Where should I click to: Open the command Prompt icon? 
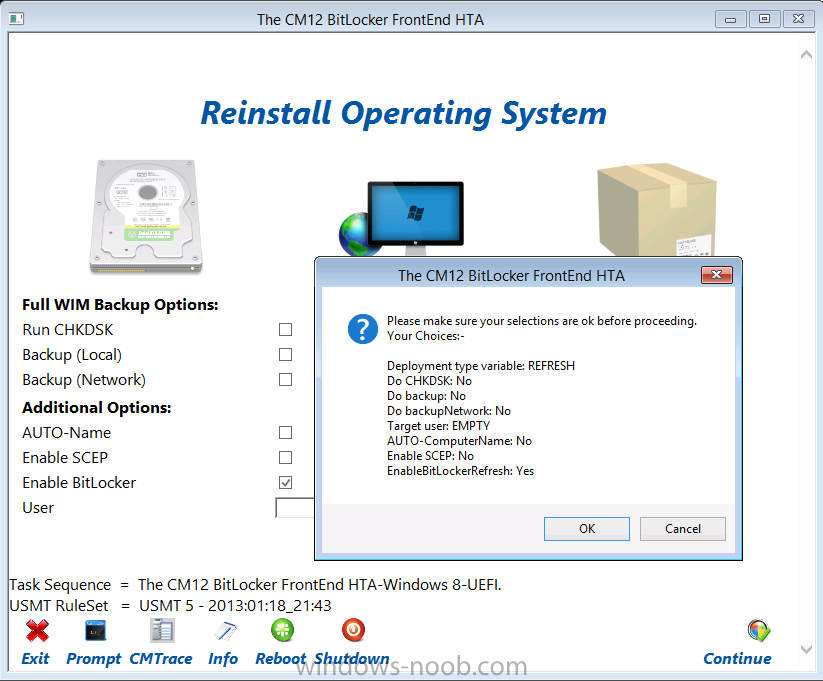[96, 631]
